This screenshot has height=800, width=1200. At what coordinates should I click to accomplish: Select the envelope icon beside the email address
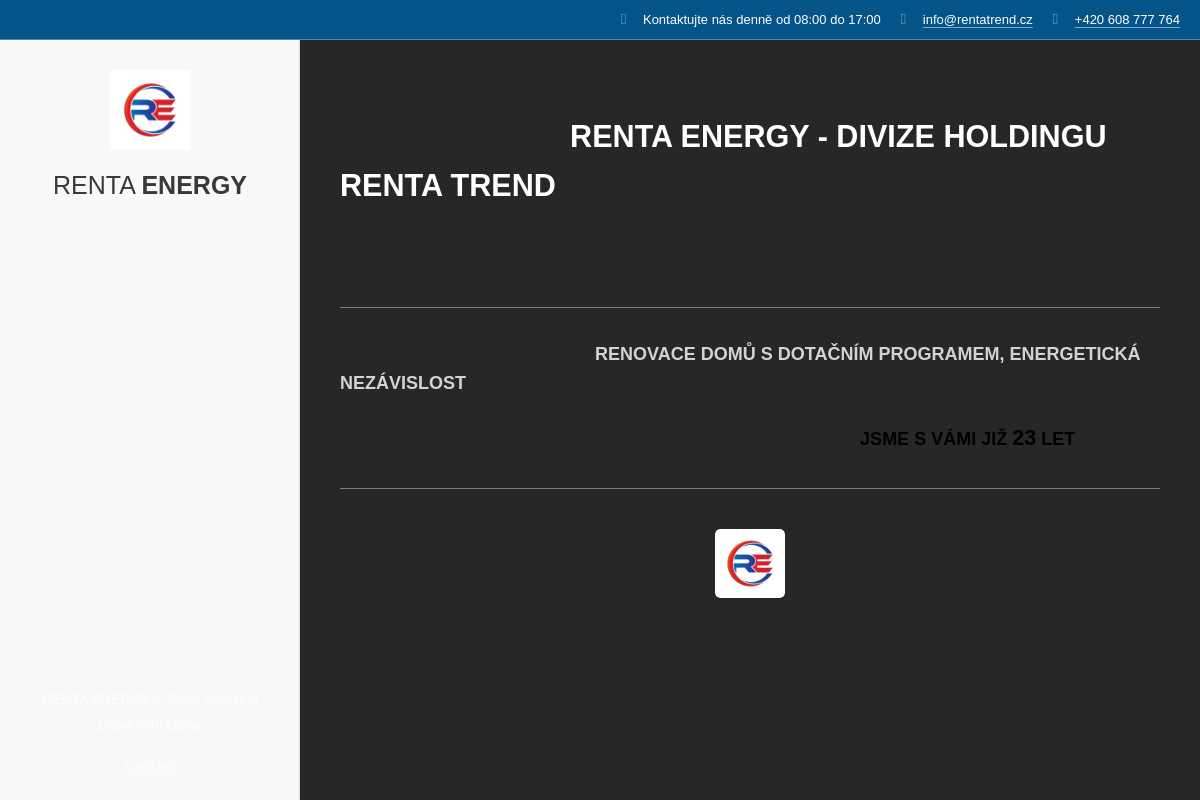[x=903, y=19]
